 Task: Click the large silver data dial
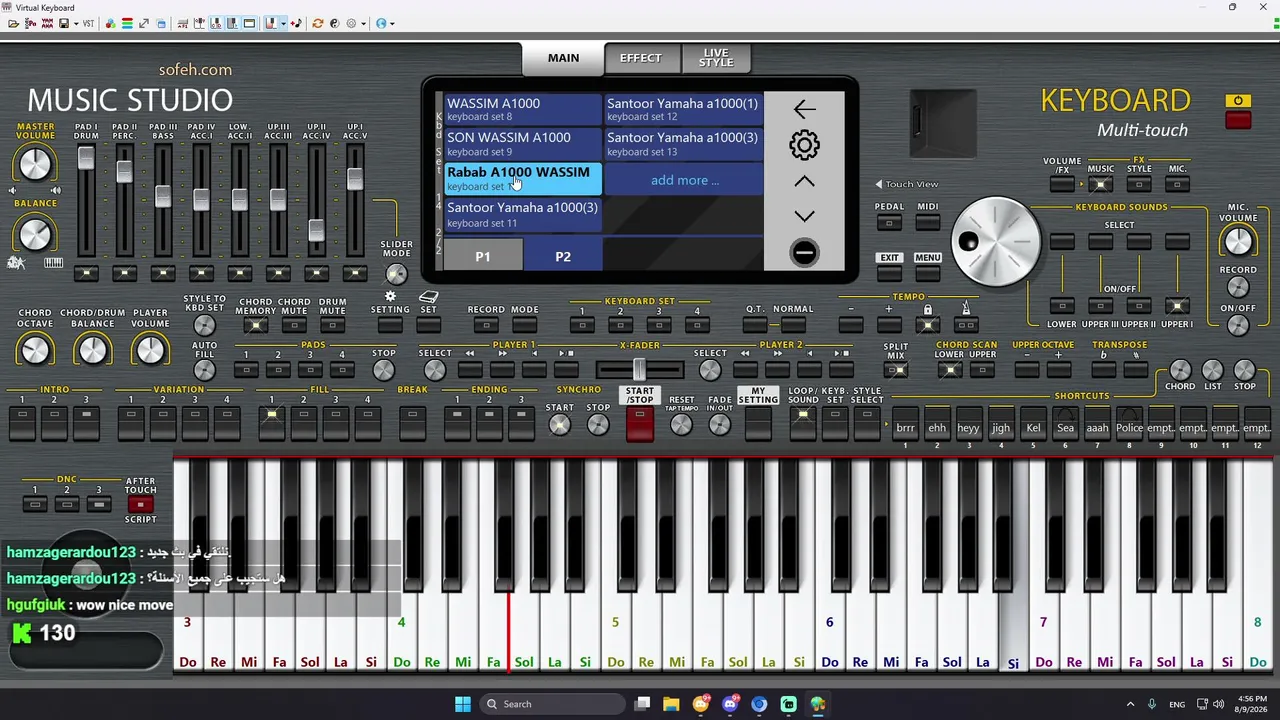995,243
